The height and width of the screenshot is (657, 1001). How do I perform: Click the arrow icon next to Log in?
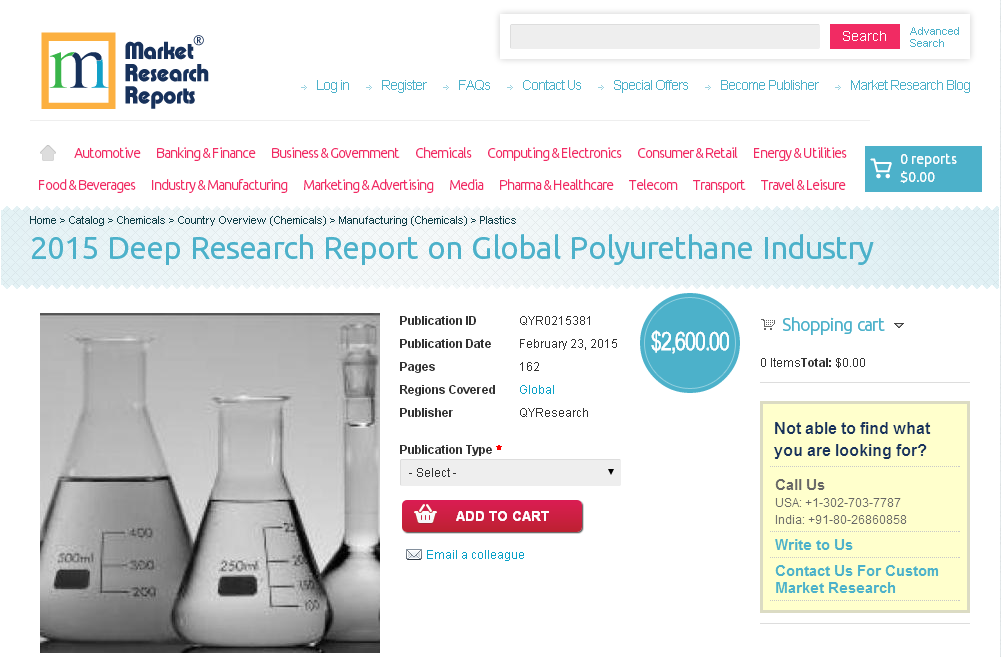pos(305,86)
